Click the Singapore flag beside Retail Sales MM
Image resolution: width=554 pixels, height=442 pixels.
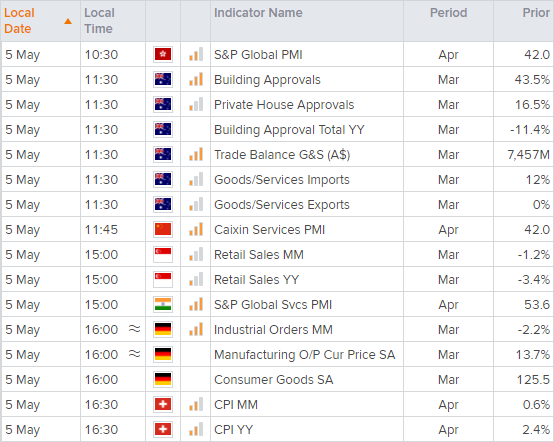point(163,254)
